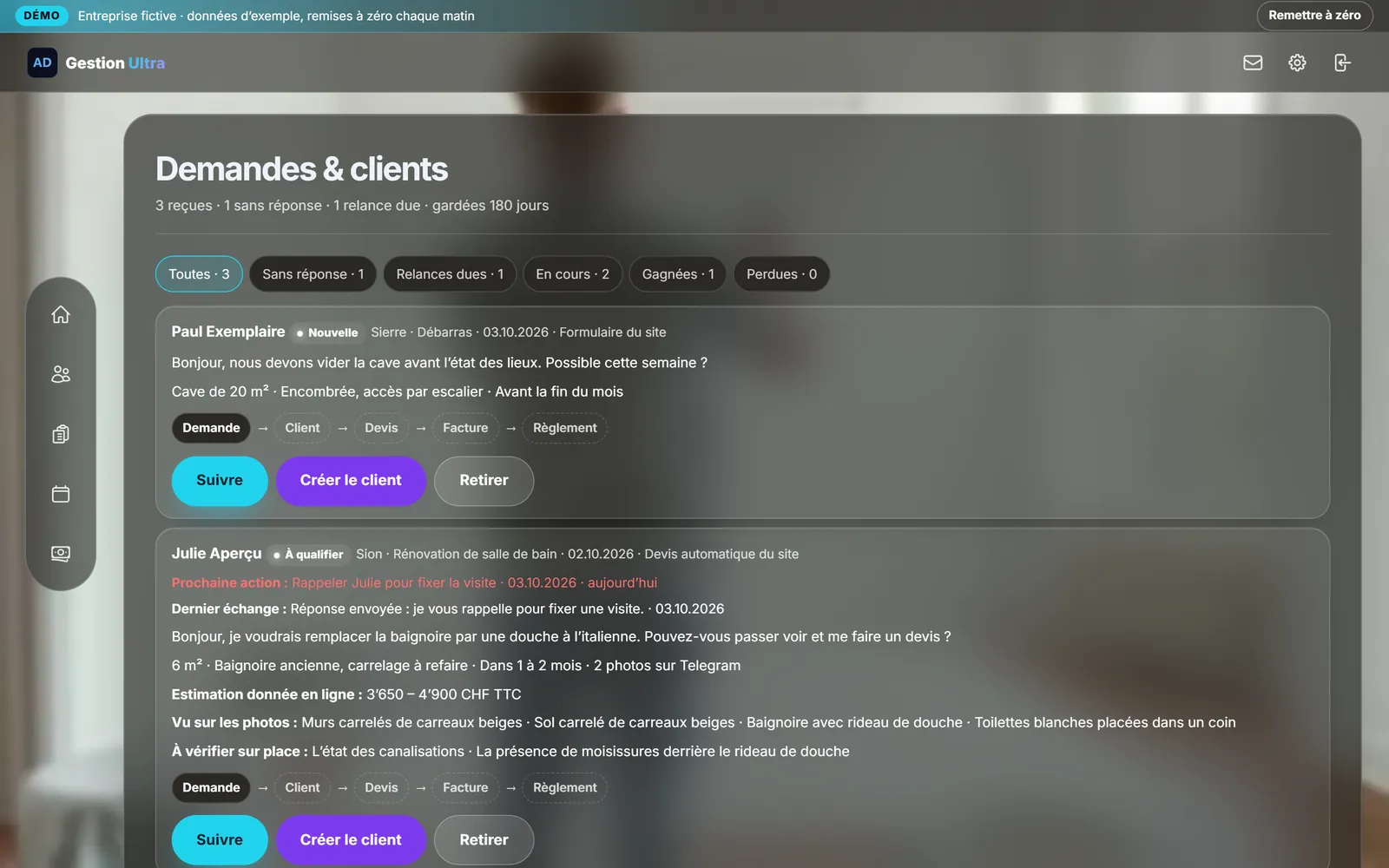This screenshot has height=868, width=1389.
Task: Select the Gagnées · 1 filter
Action: coord(678,274)
